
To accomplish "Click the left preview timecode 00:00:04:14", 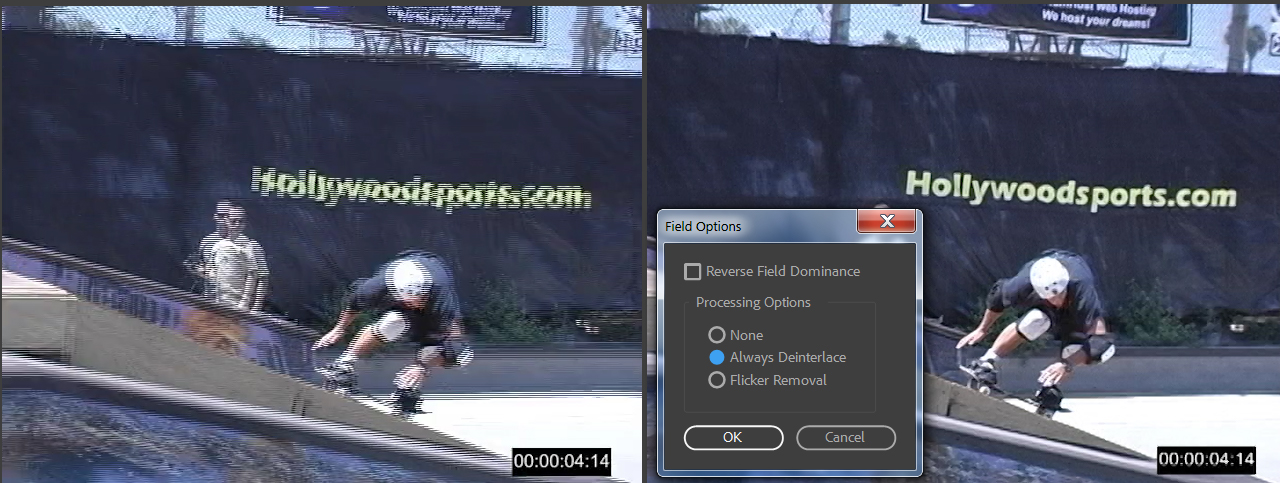I will point(562,461).
